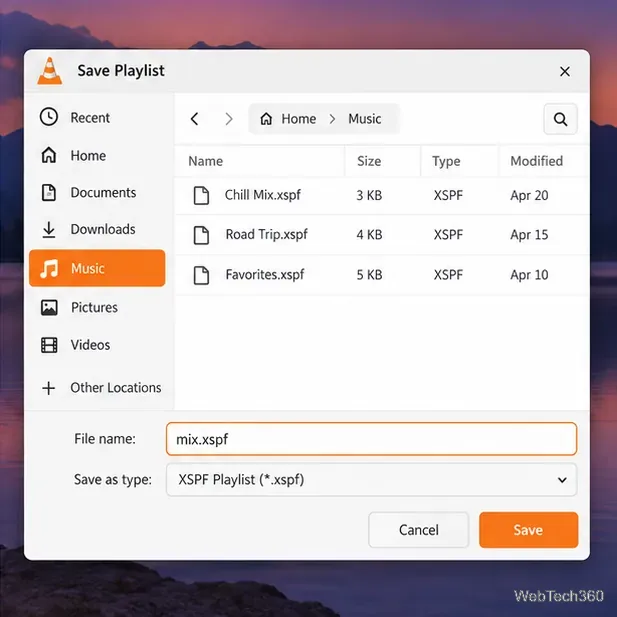Click the file icon for Road Trip.xspf
This screenshot has width=617, height=617.
201,235
